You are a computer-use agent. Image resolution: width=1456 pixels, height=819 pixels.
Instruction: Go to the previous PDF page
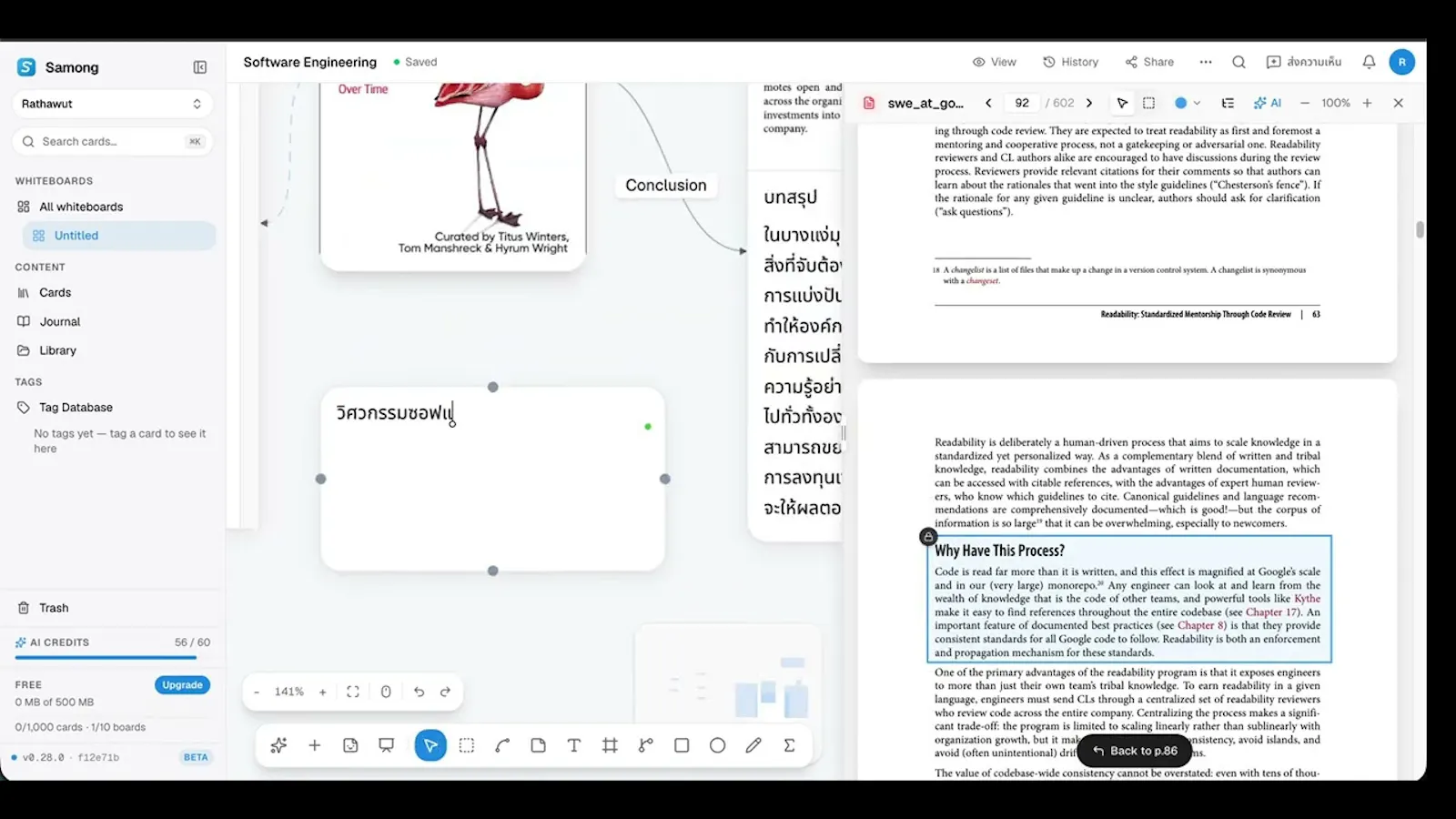point(988,103)
